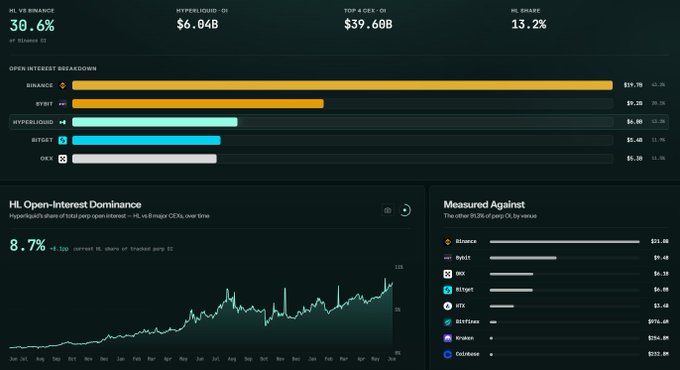
Task: Click the Bitfinex logo in Measured Against
Action: point(448,322)
